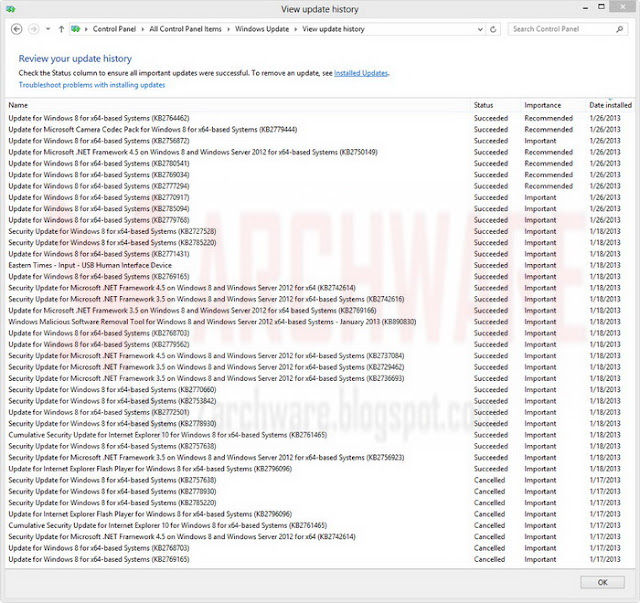
Task: Refresh the view update history page
Action: tap(493, 29)
